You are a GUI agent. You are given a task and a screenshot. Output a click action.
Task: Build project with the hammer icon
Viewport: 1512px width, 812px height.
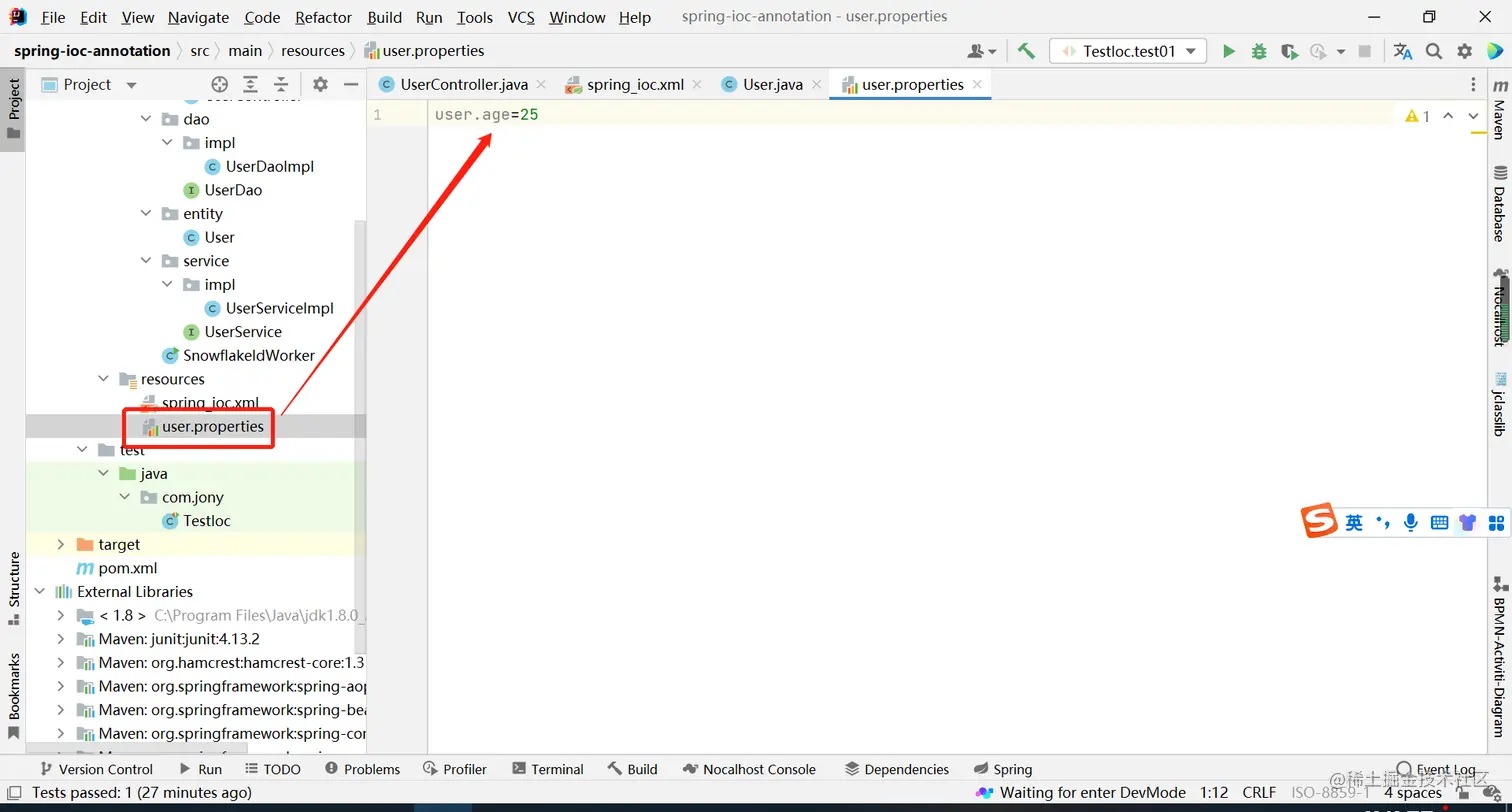(x=1026, y=51)
